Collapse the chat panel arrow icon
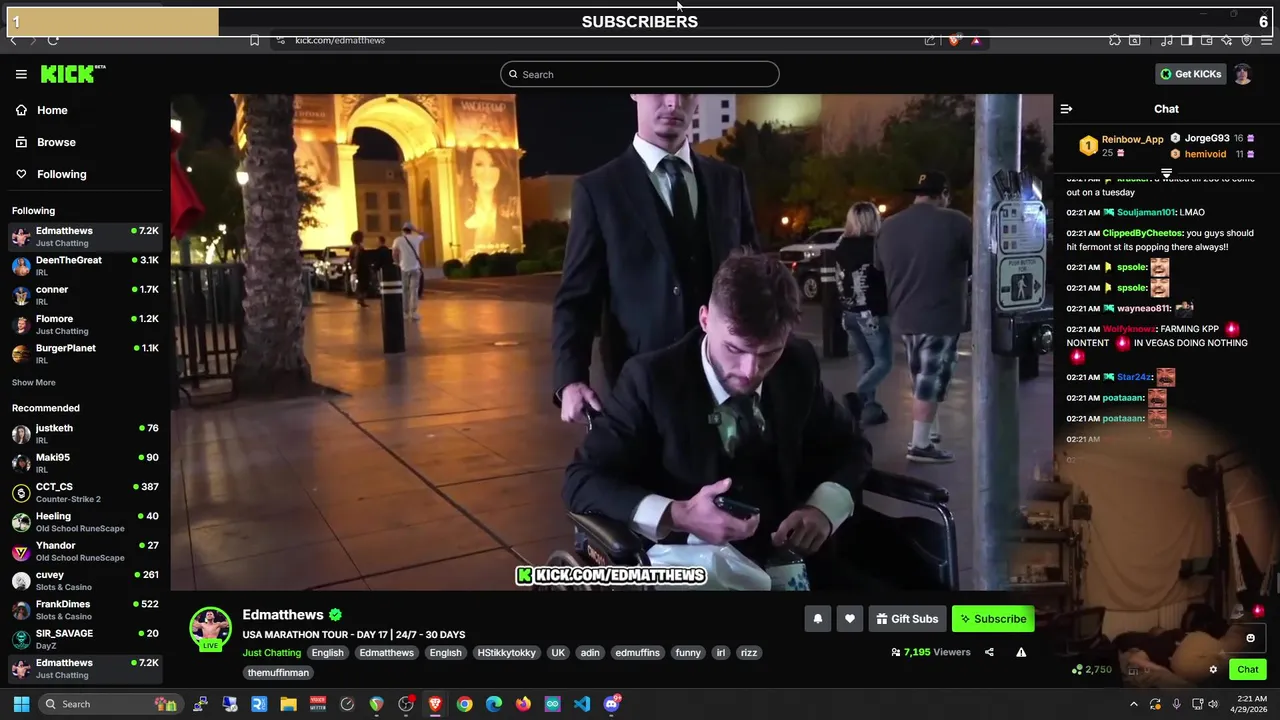The width and height of the screenshot is (1280, 720). click(1066, 109)
